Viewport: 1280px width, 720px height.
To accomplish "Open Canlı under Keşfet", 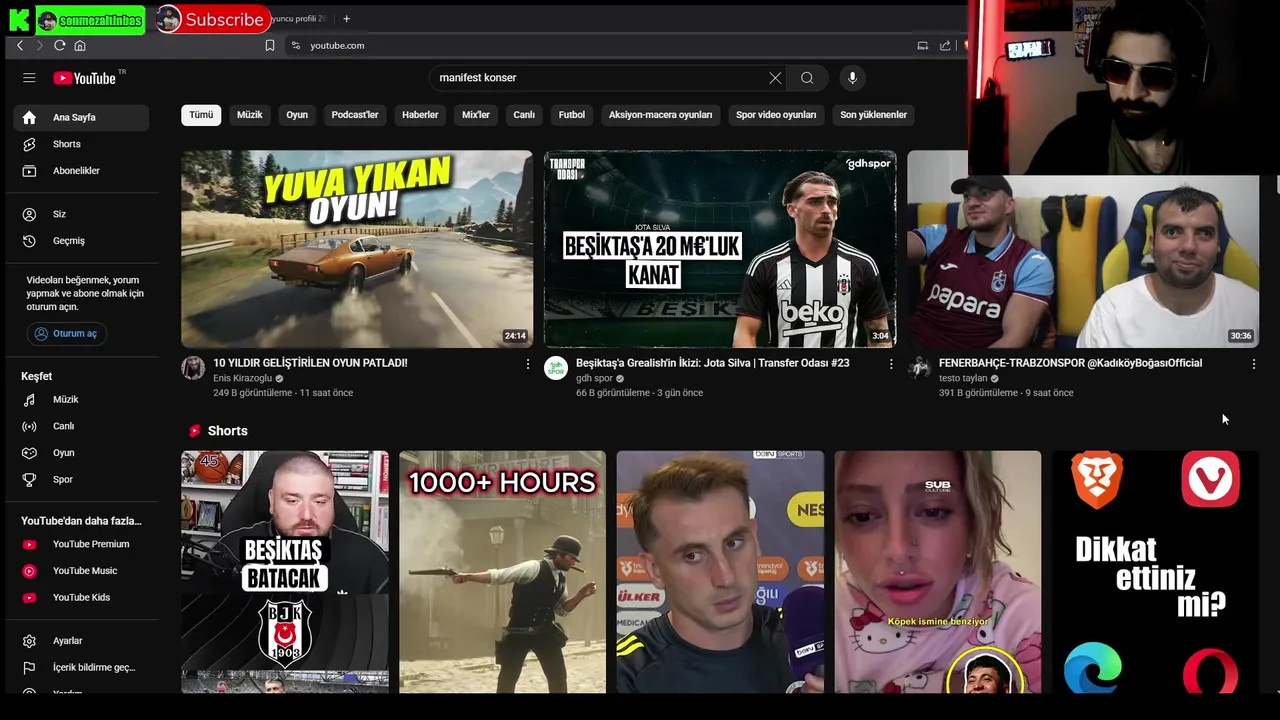I will tap(81, 426).
